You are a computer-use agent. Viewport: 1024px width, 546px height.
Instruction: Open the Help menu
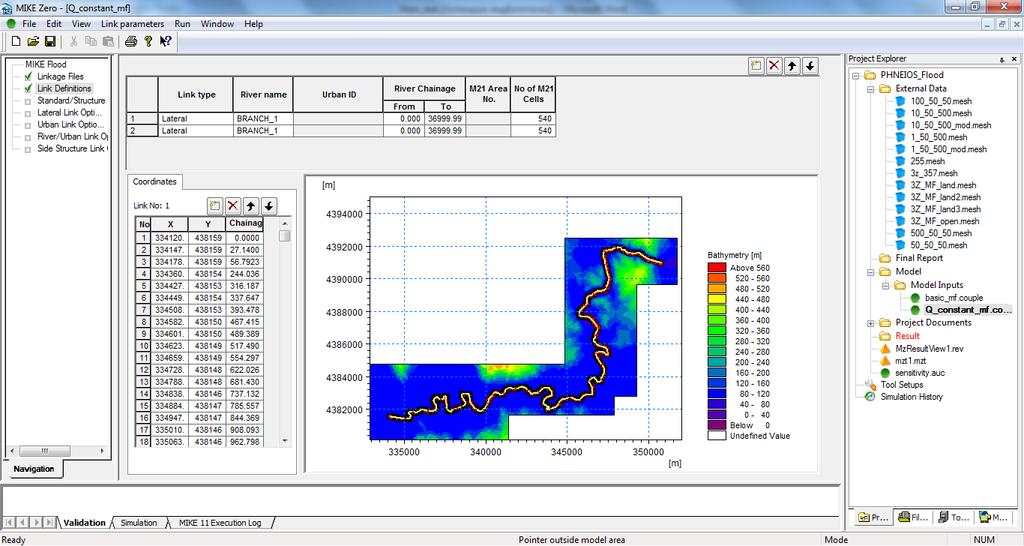pos(253,24)
